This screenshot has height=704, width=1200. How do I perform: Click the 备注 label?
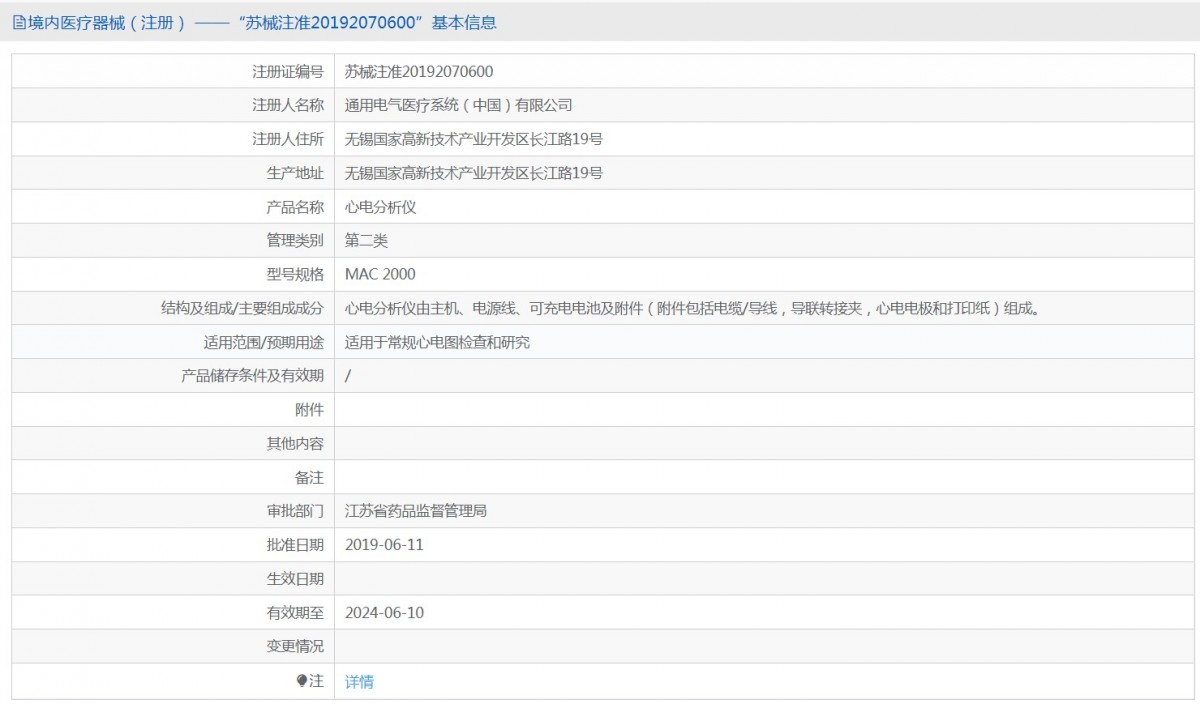[x=310, y=478]
